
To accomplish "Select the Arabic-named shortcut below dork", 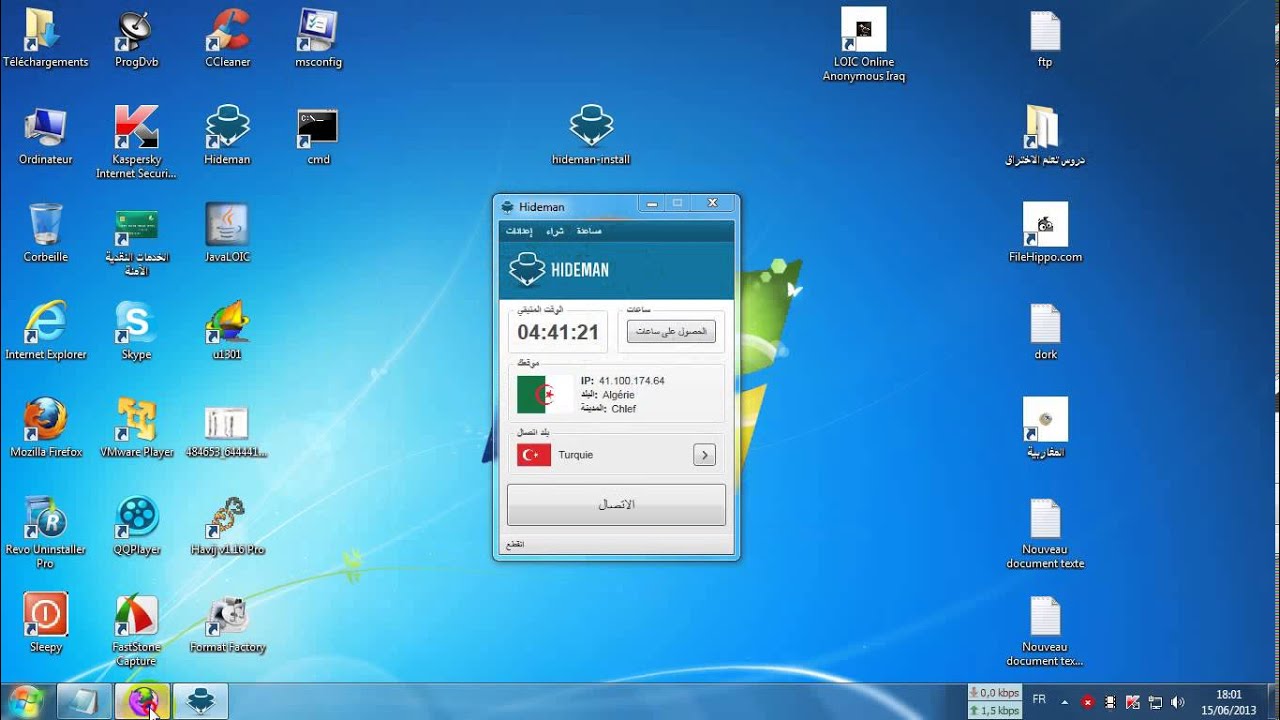I will [x=1045, y=428].
